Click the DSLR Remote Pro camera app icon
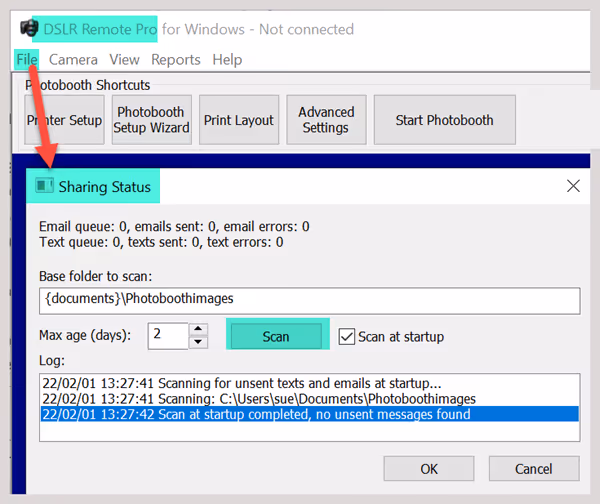The image size is (600, 504). pos(29,28)
